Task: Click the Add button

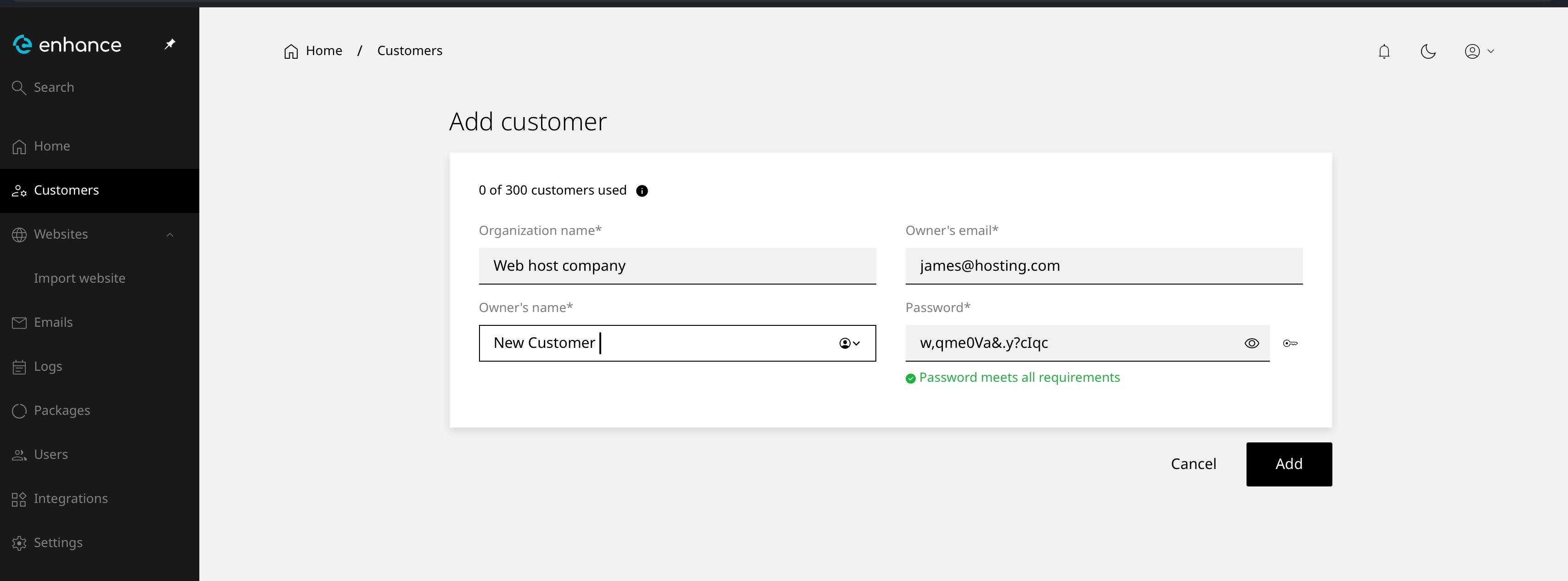Action: pyautogui.click(x=1289, y=464)
